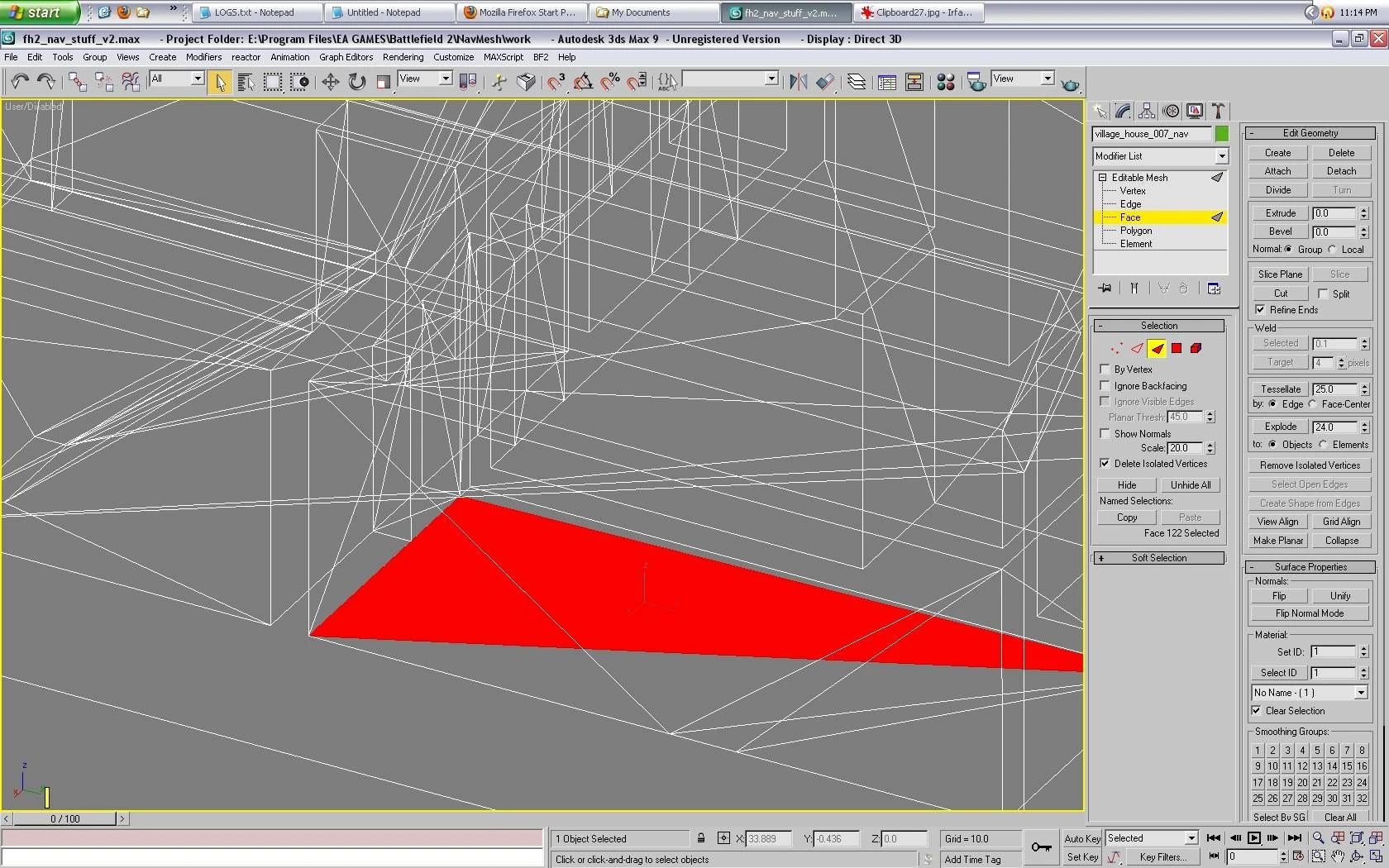
Task: Toggle the Set Key mode key icon
Action: (1041, 847)
